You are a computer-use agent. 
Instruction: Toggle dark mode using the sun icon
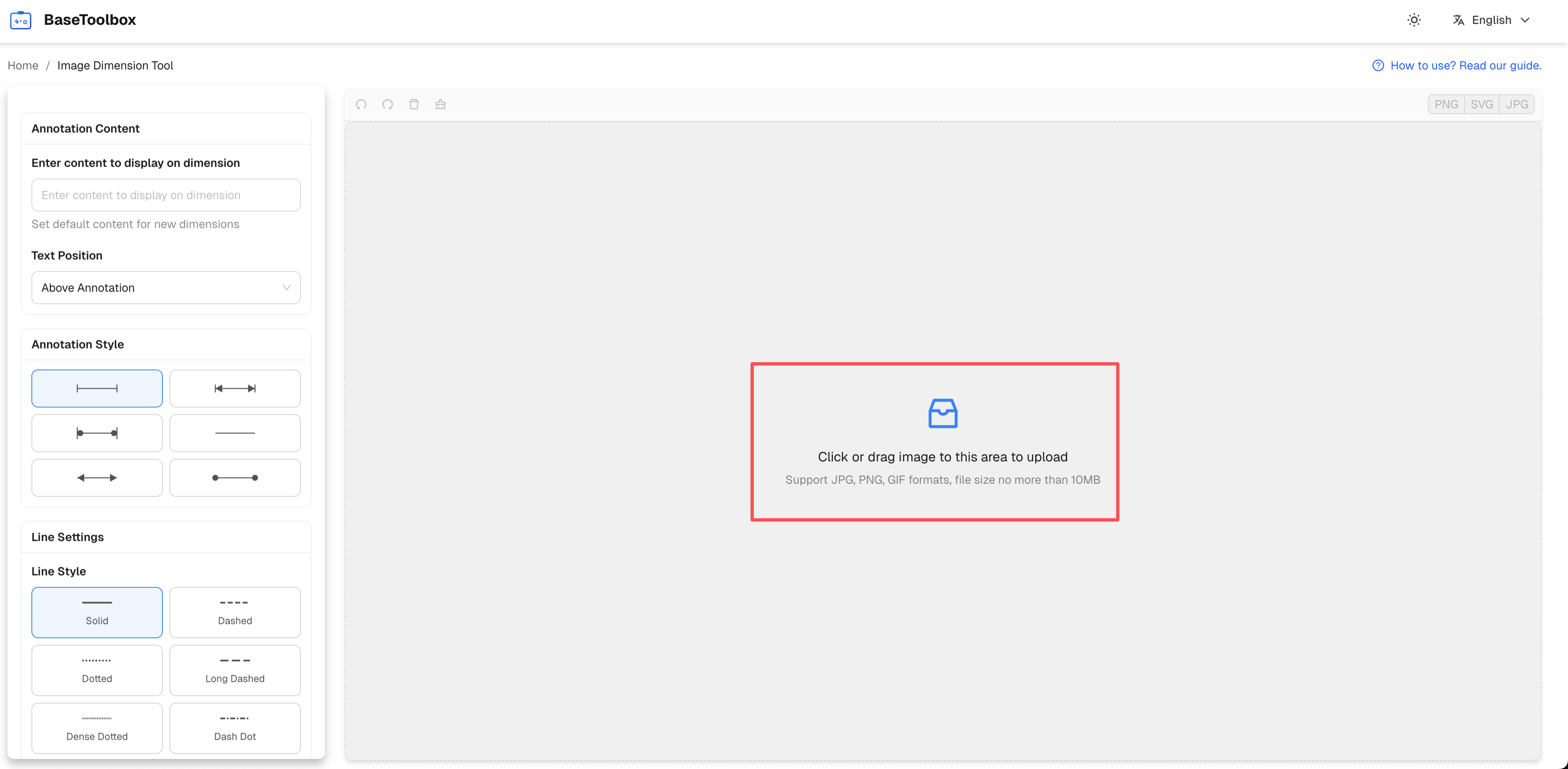[x=1414, y=19]
